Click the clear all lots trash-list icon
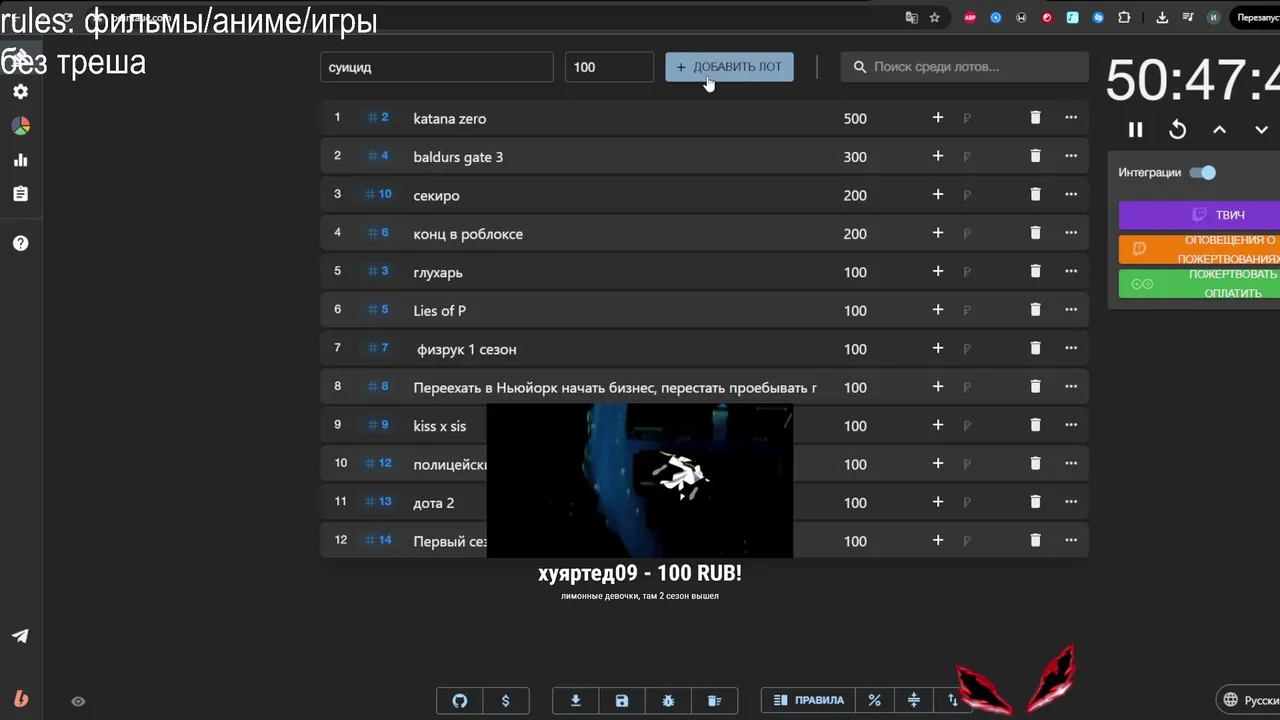The height and width of the screenshot is (720, 1280). pos(714,701)
